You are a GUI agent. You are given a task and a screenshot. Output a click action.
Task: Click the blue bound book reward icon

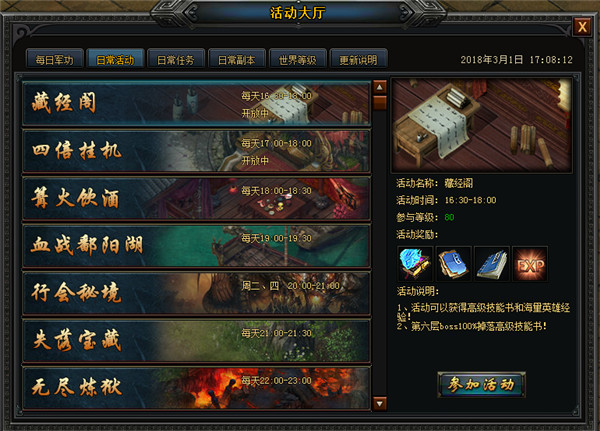pos(492,264)
